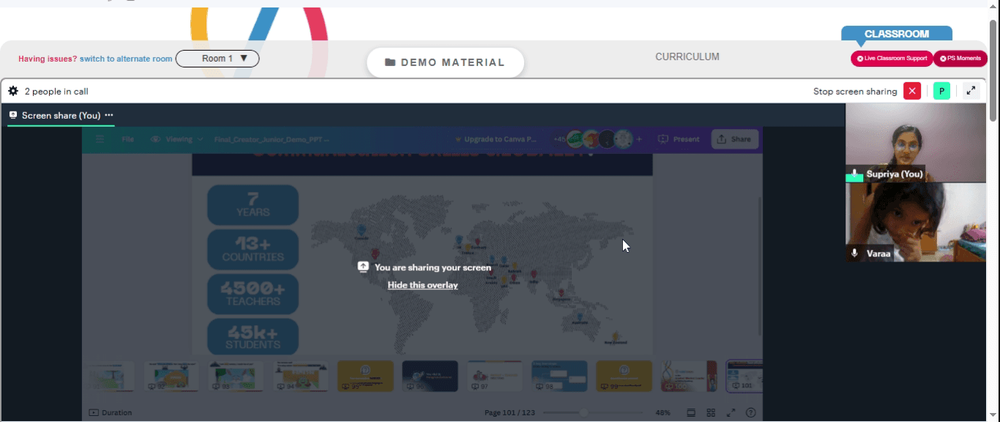This screenshot has height=422, width=1000.
Task: Open Canva hamburger menu
Action: coord(100,139)
